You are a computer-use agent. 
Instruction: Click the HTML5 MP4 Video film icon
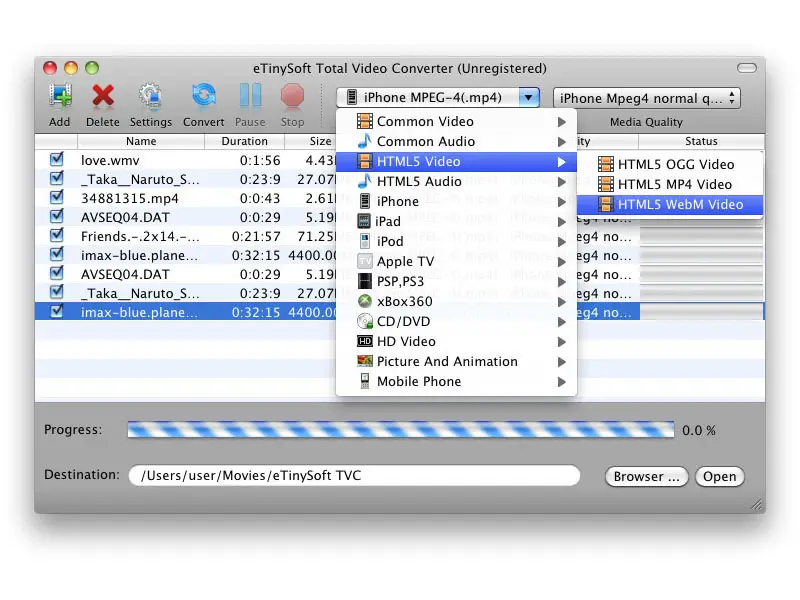coord(606,184)
